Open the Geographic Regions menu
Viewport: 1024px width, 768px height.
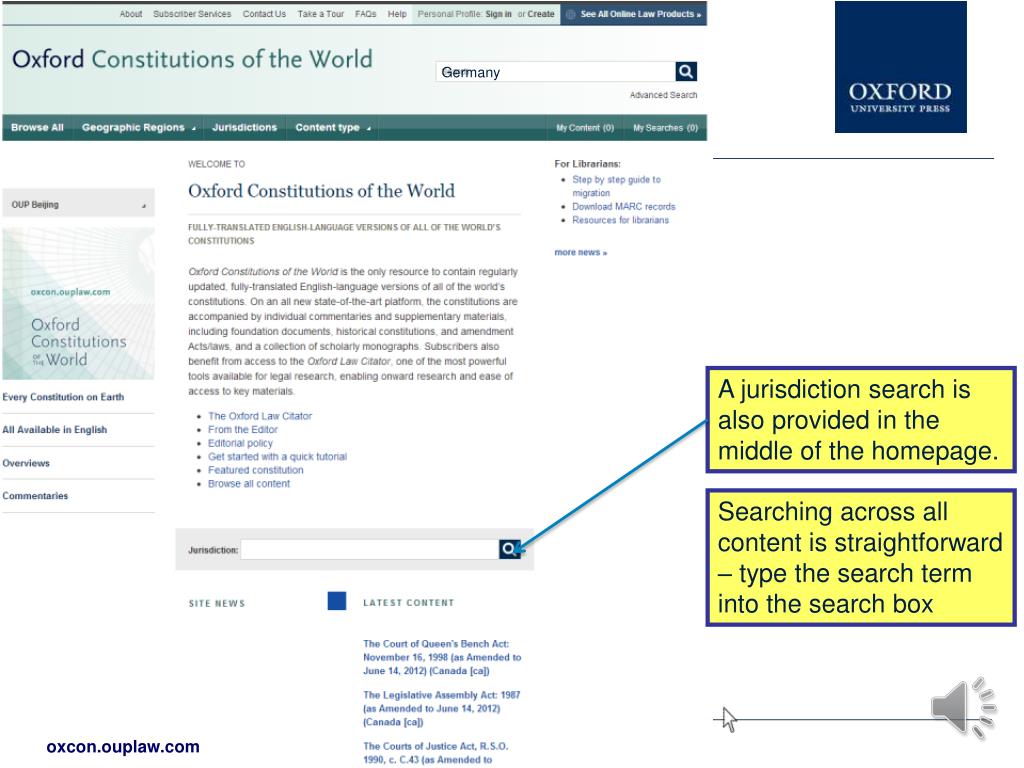(x=138, y=127)
